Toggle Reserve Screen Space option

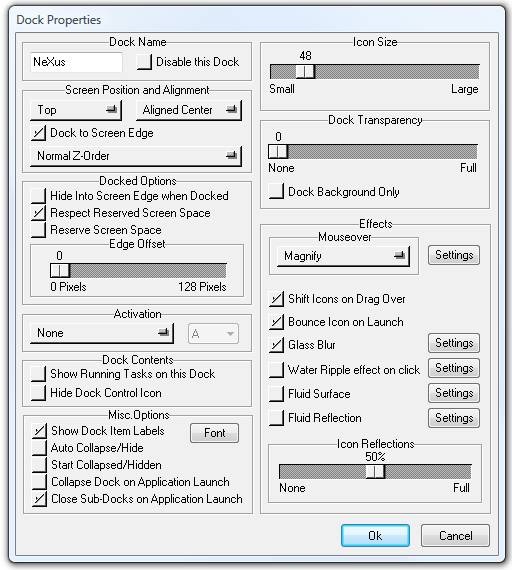point(39,230)
